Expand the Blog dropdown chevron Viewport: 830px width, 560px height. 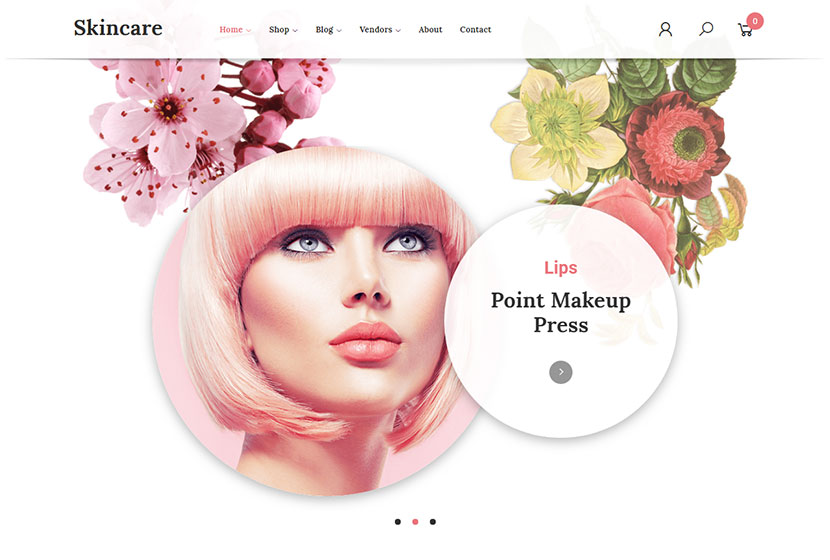(339, 31)
